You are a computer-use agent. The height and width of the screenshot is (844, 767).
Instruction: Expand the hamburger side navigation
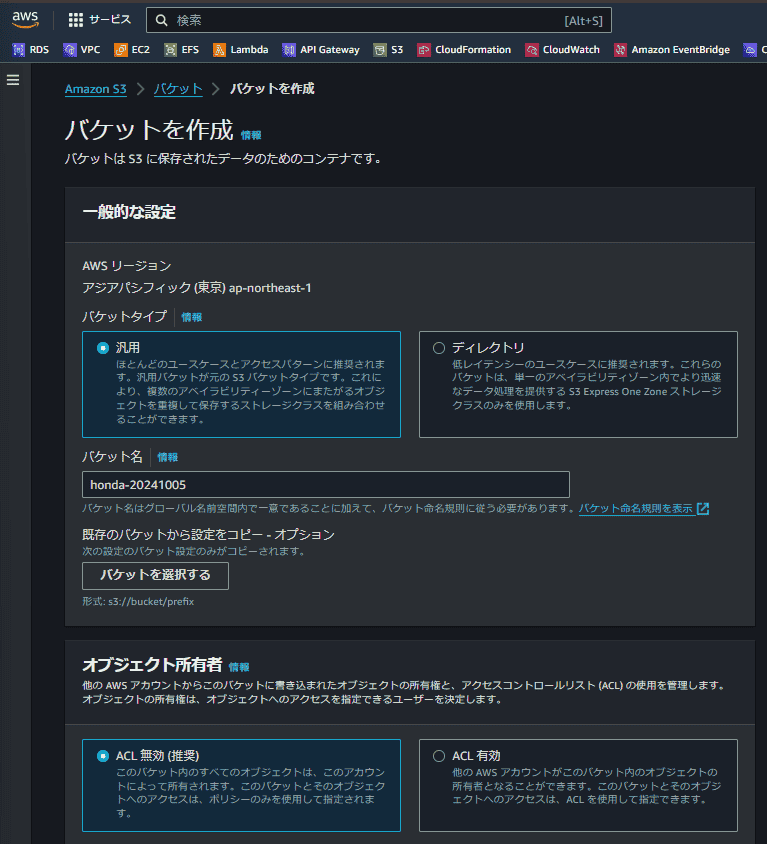tap(13, 80)
